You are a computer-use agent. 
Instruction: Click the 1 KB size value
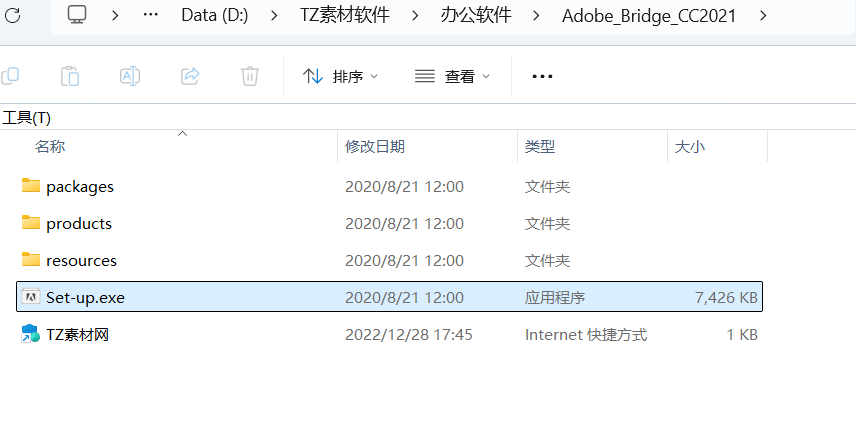pos(742,335)
